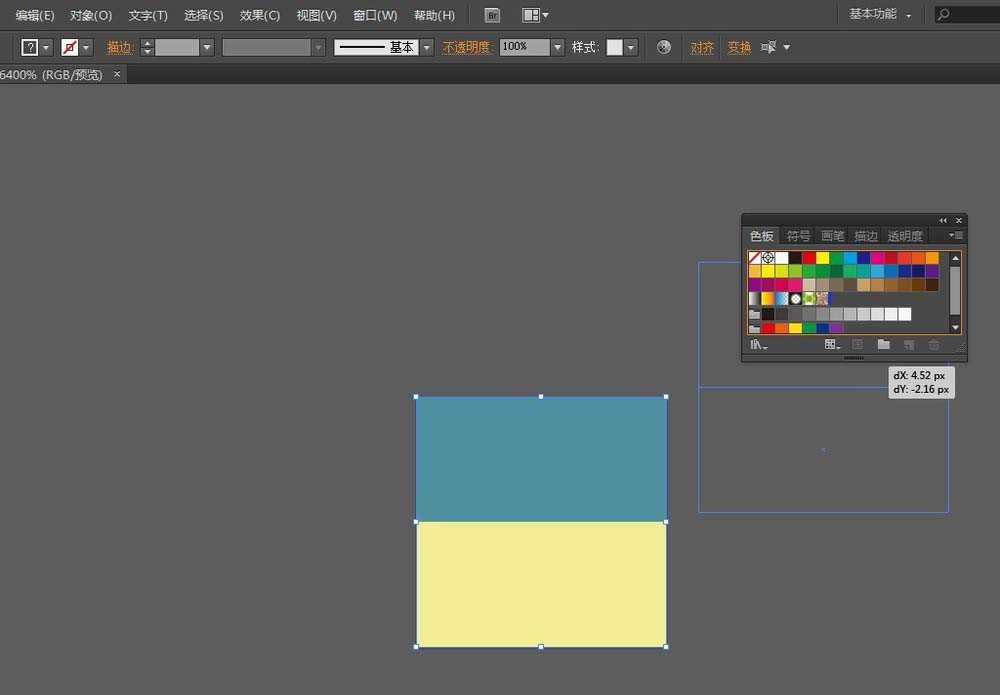
Task: Open the swatches panel flyout menu
Action: 956,236
